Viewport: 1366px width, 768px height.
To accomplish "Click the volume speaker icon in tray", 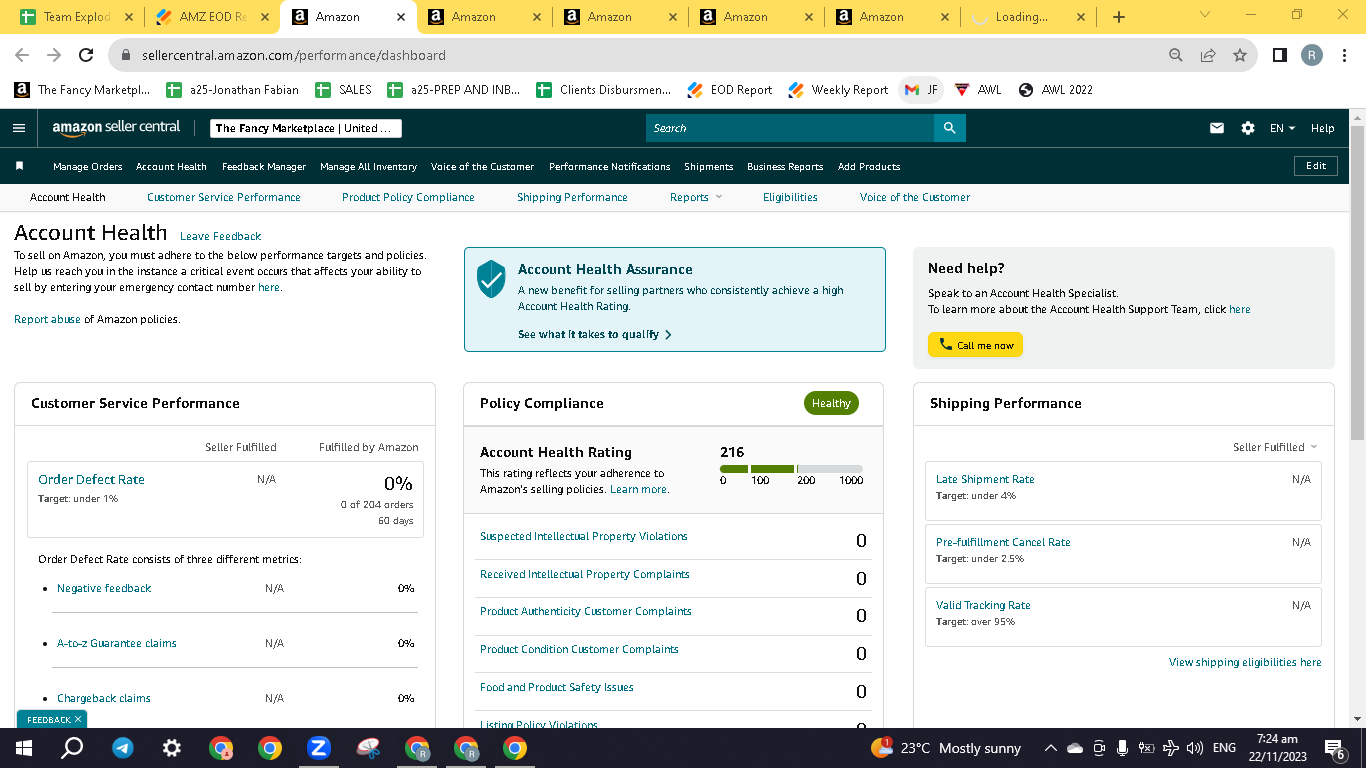I will coord(1194,748).
